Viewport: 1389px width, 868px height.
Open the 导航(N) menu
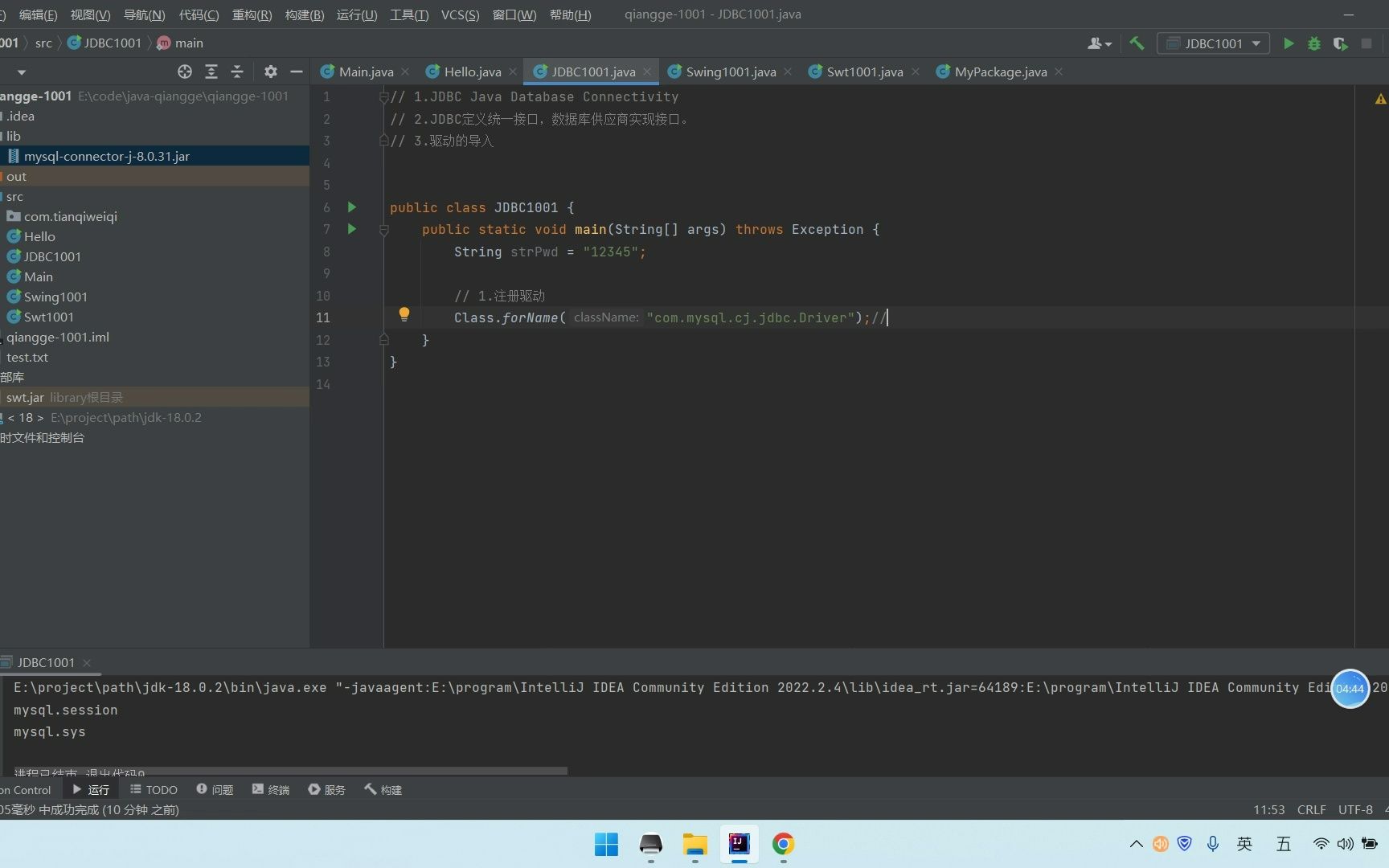[144, 14]
